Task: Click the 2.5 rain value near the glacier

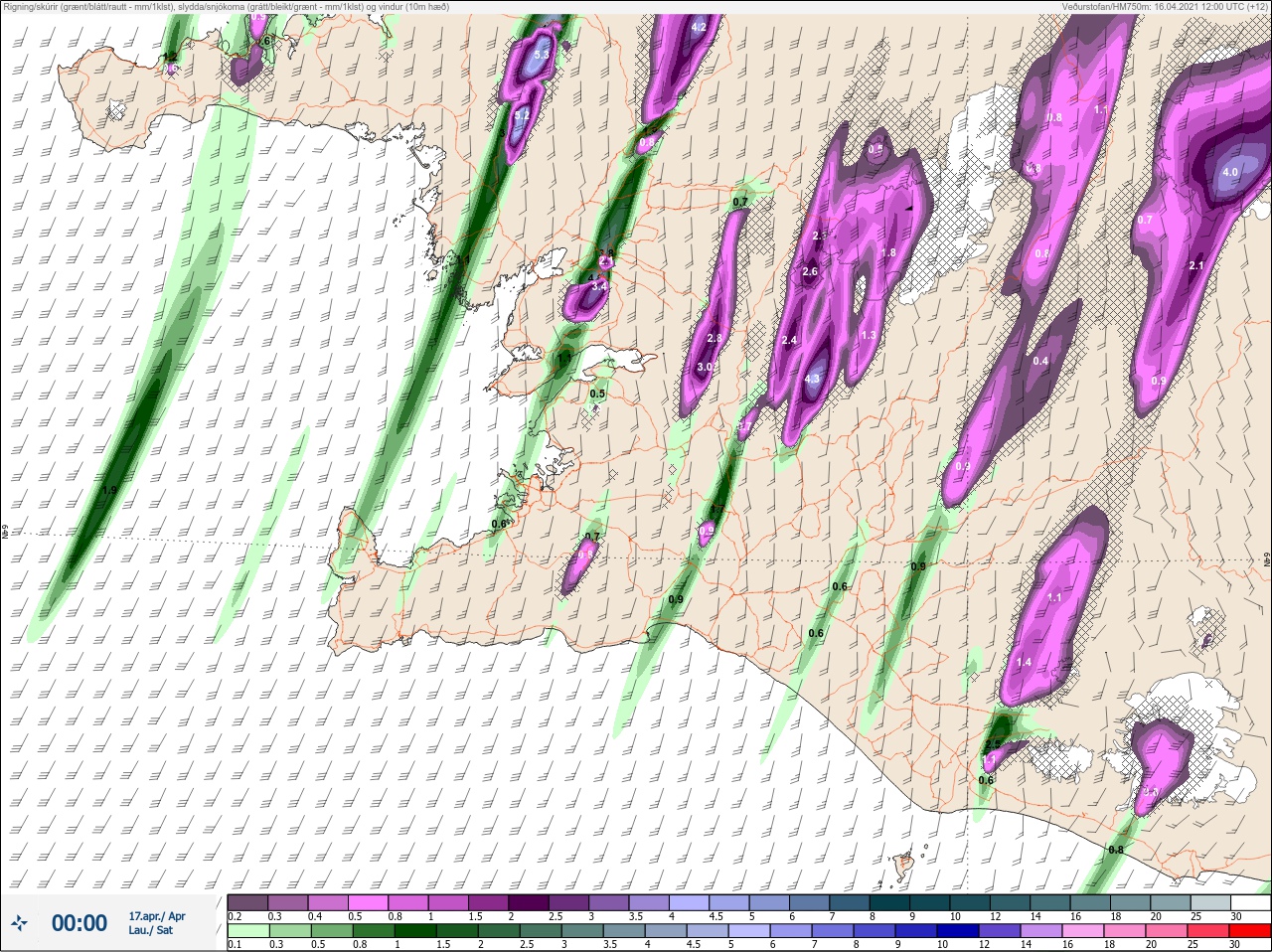Action: point(992,744)
